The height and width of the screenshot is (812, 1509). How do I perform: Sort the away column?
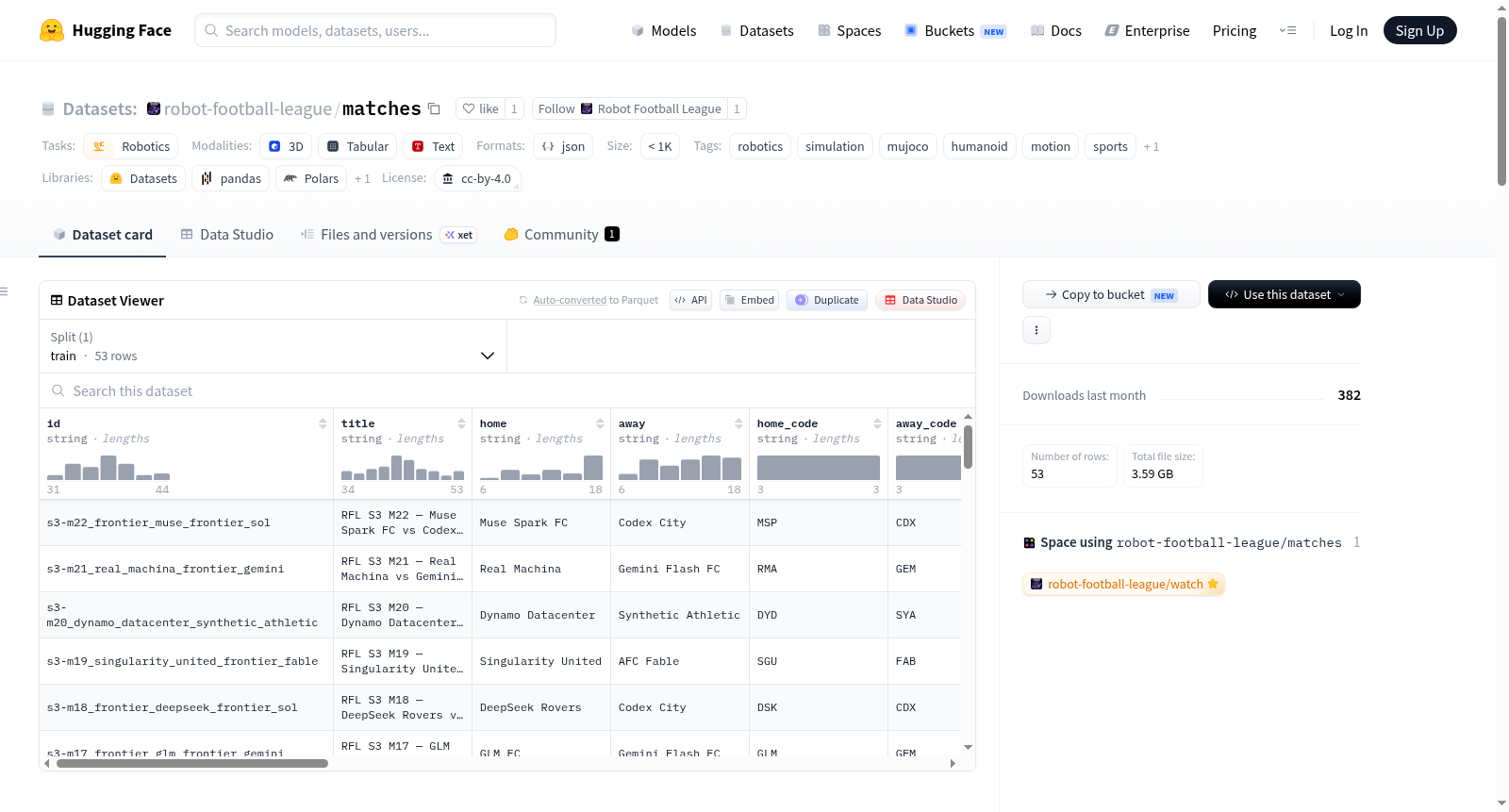(738, 423)
